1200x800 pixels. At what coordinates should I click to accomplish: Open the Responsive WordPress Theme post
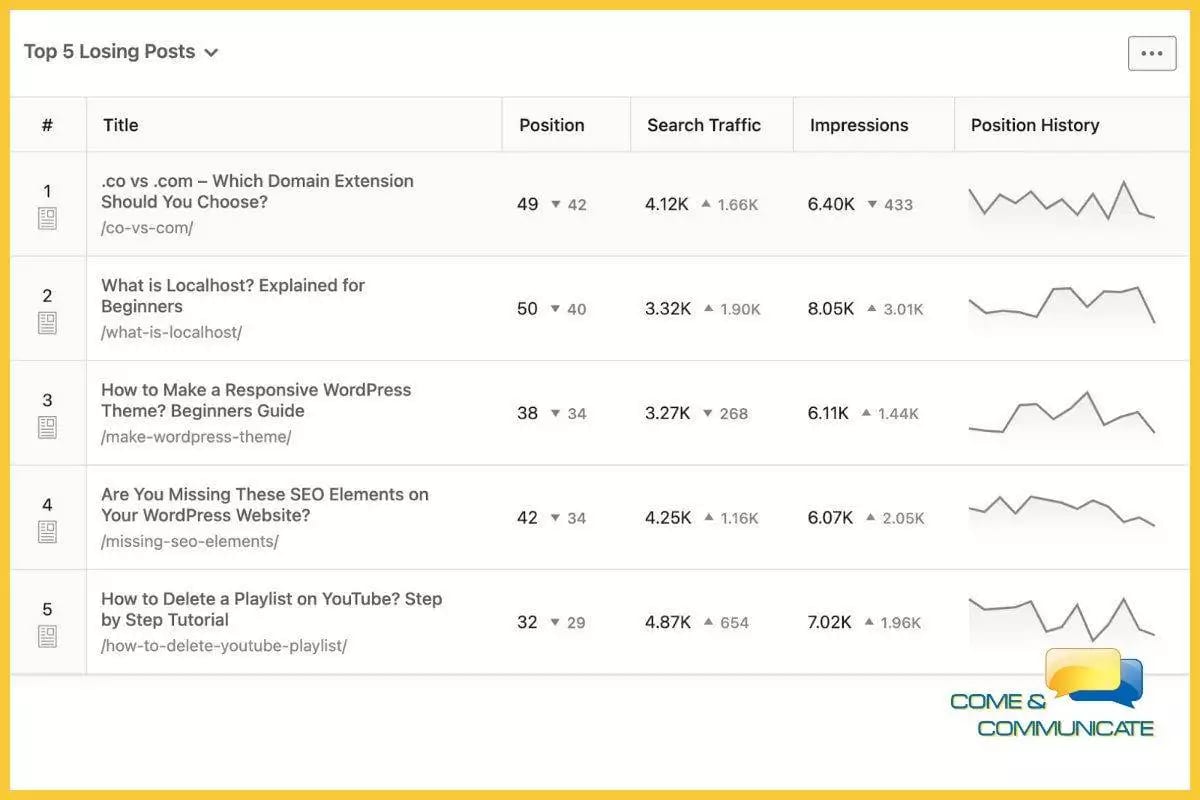[x=256, y=400]
